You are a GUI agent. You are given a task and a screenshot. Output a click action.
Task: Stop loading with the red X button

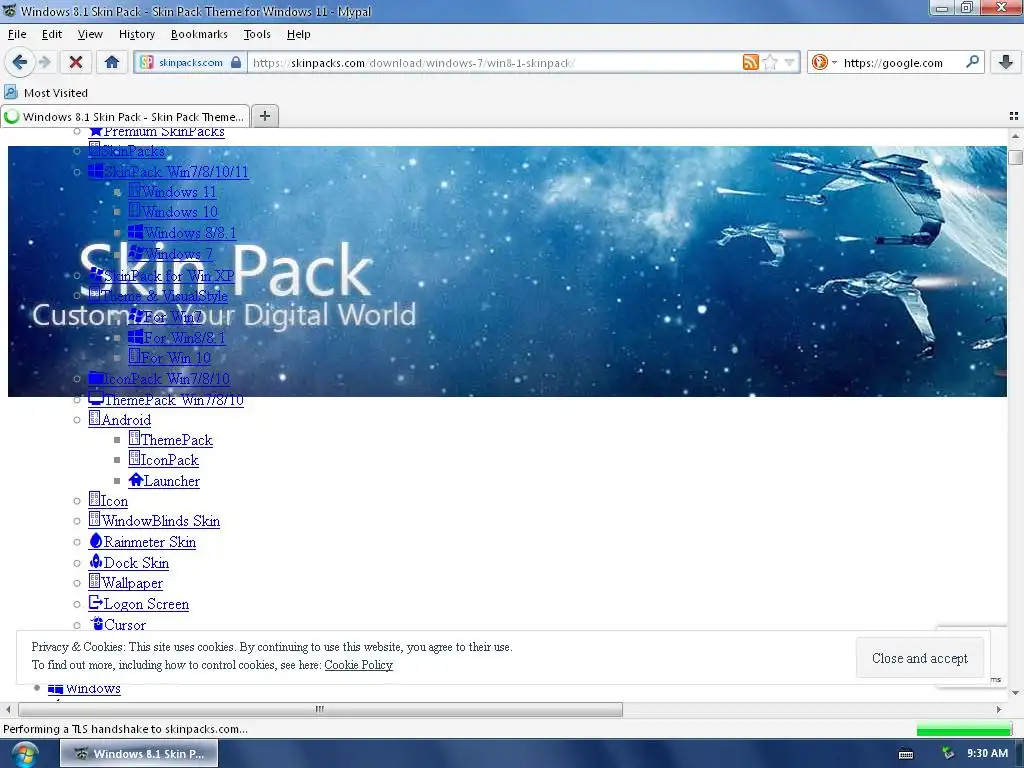[76, 63]
